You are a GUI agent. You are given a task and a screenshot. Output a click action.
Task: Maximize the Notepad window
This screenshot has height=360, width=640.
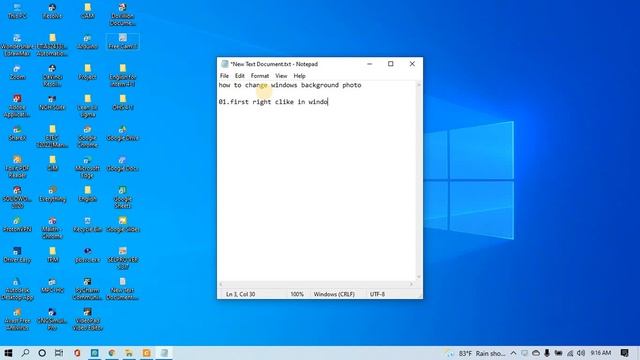pos(391,64)
